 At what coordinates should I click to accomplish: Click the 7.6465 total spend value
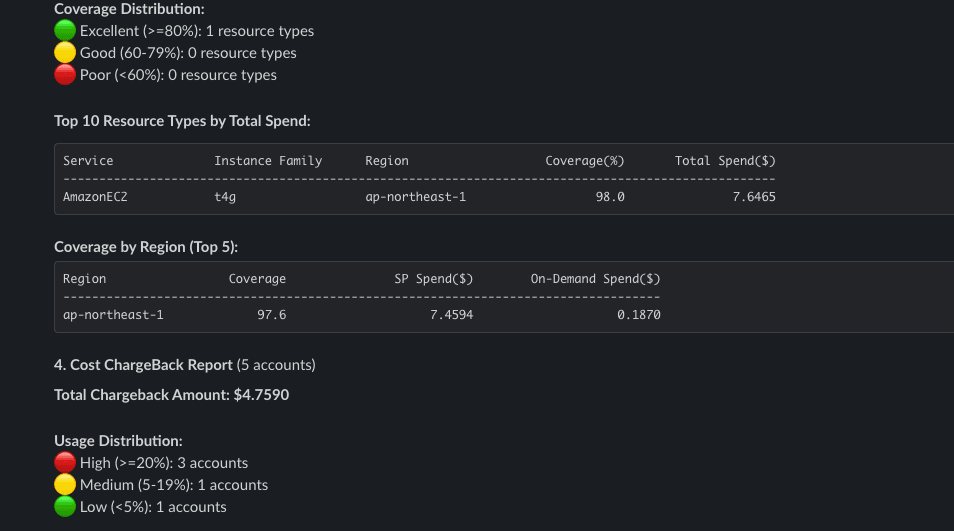tap(753, 197)
